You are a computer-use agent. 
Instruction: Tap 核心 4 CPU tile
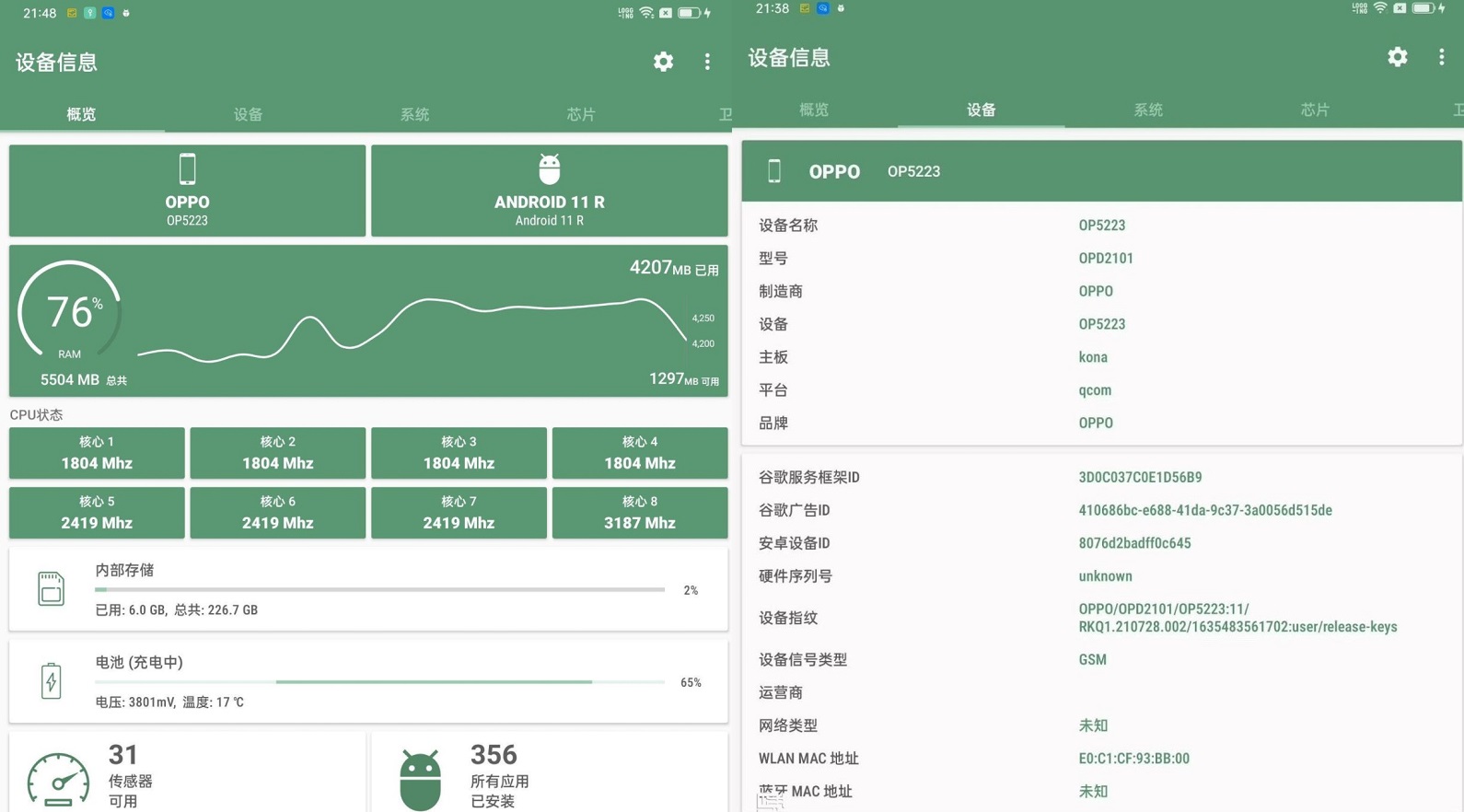640,453
